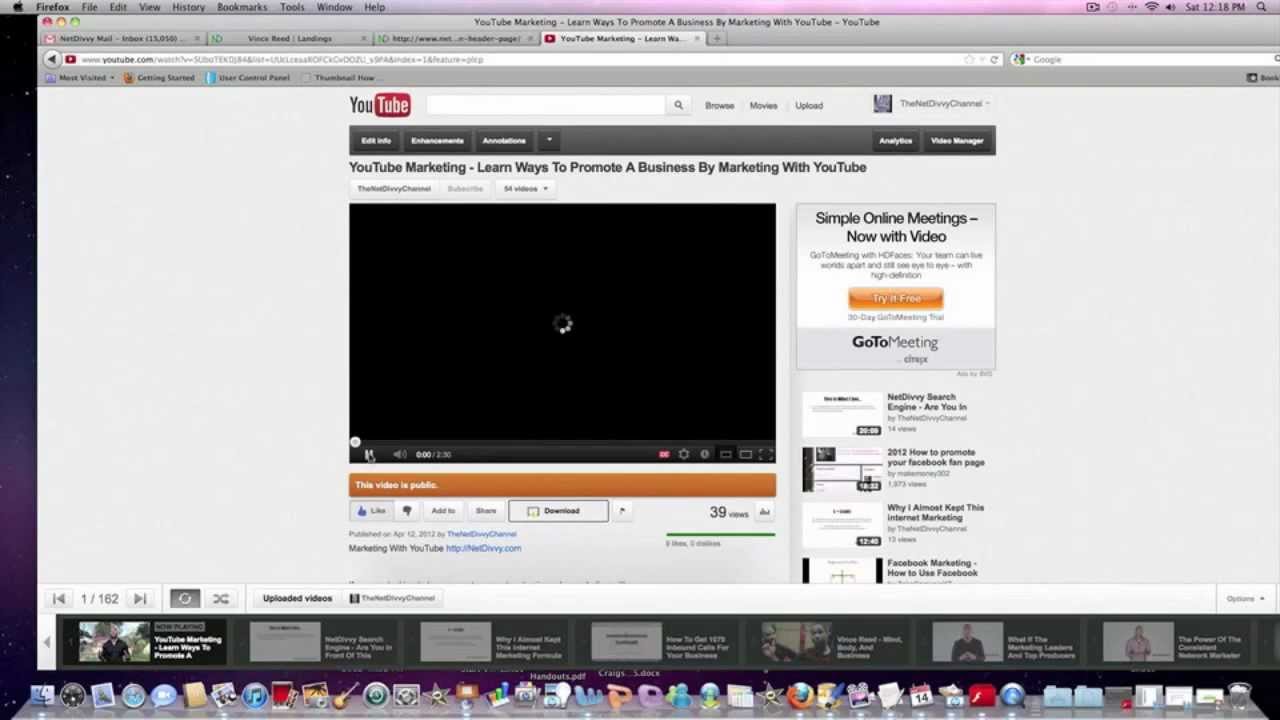This screenshot has width=1280, height=720.
Task: Open the User Control Panel bookmark
Action: pos(248,78)
